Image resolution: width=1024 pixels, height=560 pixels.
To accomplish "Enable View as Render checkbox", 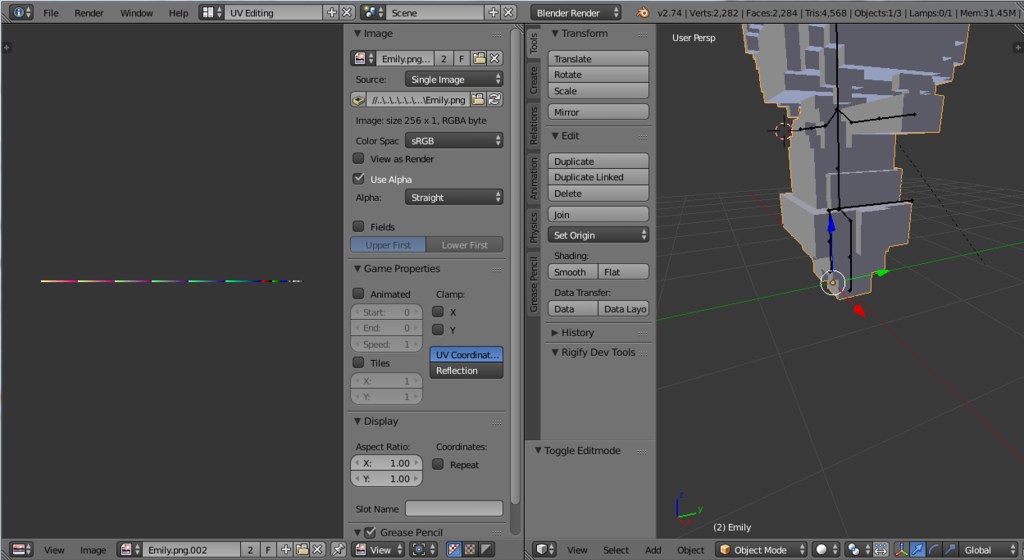I will pos(359,159).
